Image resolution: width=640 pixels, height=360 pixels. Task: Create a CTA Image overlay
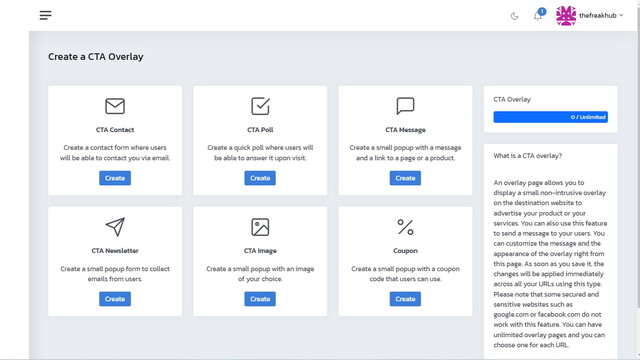pyautogui.click(x=260, y=299)
